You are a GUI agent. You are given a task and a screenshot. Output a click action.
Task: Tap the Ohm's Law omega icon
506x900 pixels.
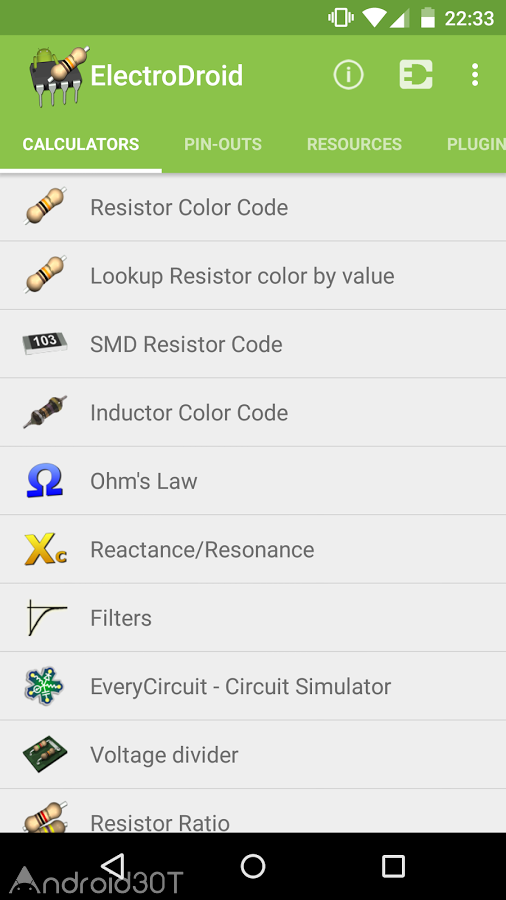pos(45,480)
